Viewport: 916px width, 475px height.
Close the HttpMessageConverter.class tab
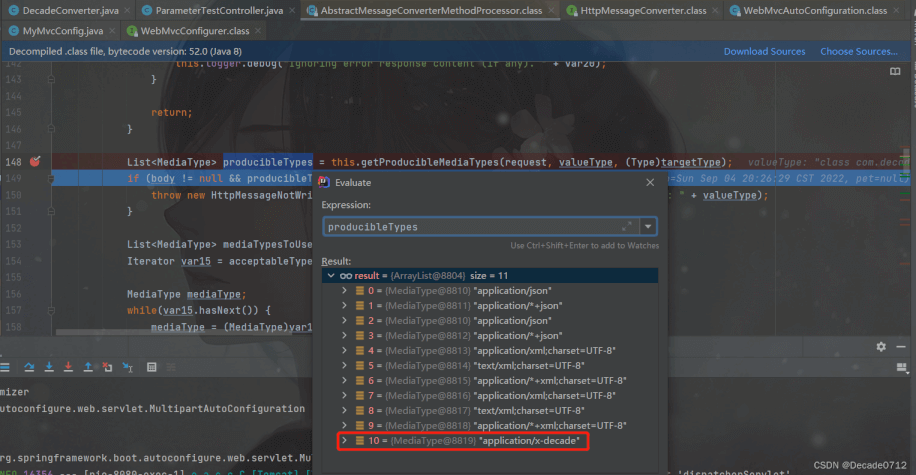pos(714,11)
